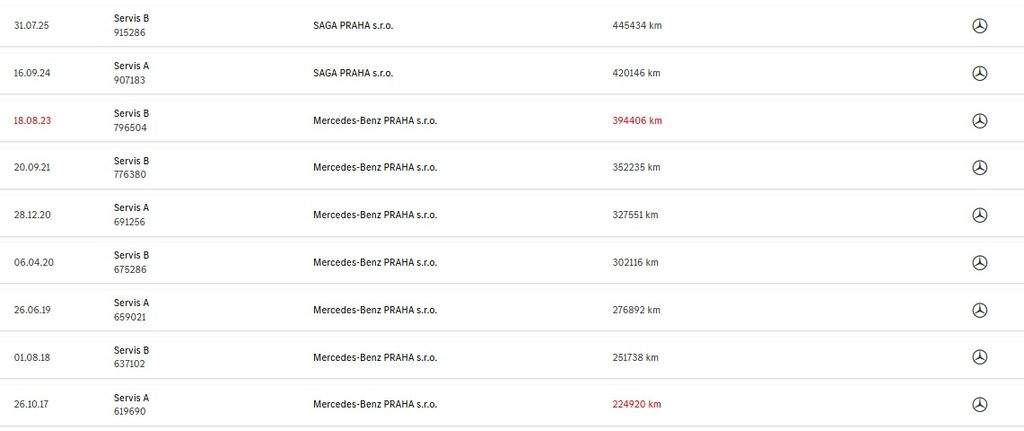
Task: Click the red date 18.08.23
Action: (32, 121)
